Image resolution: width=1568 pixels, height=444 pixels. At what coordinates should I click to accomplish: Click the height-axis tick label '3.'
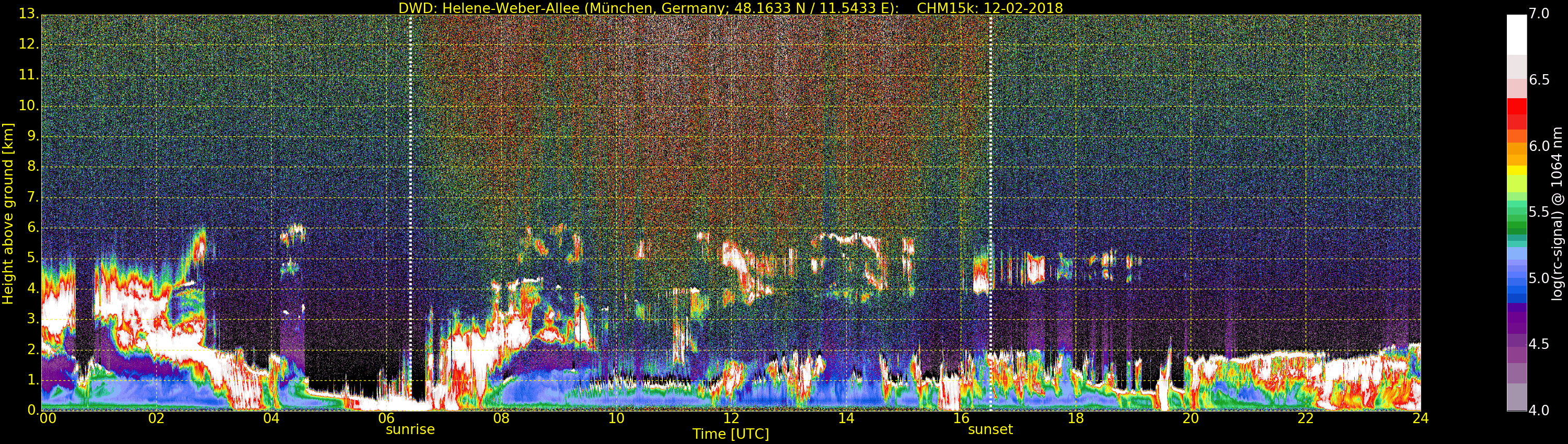(x=33, y=319)
